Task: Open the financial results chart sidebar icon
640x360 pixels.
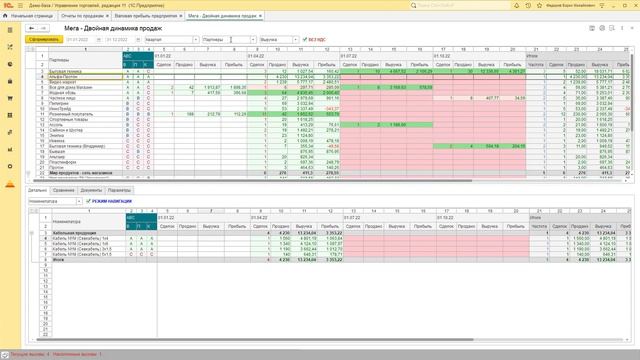Action: (10, 149)
